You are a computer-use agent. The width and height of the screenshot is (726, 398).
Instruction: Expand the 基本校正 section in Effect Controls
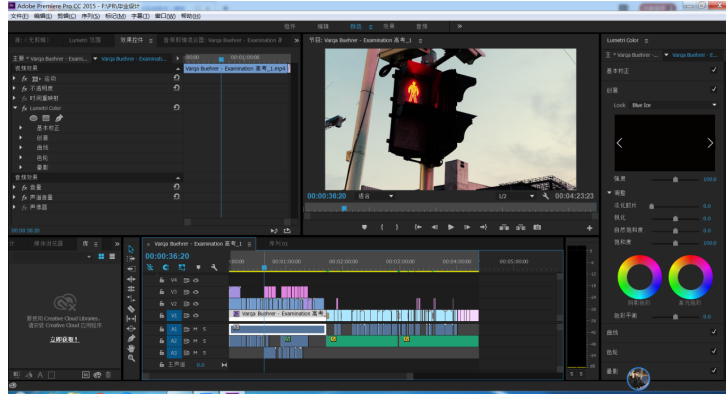(21, 128)
